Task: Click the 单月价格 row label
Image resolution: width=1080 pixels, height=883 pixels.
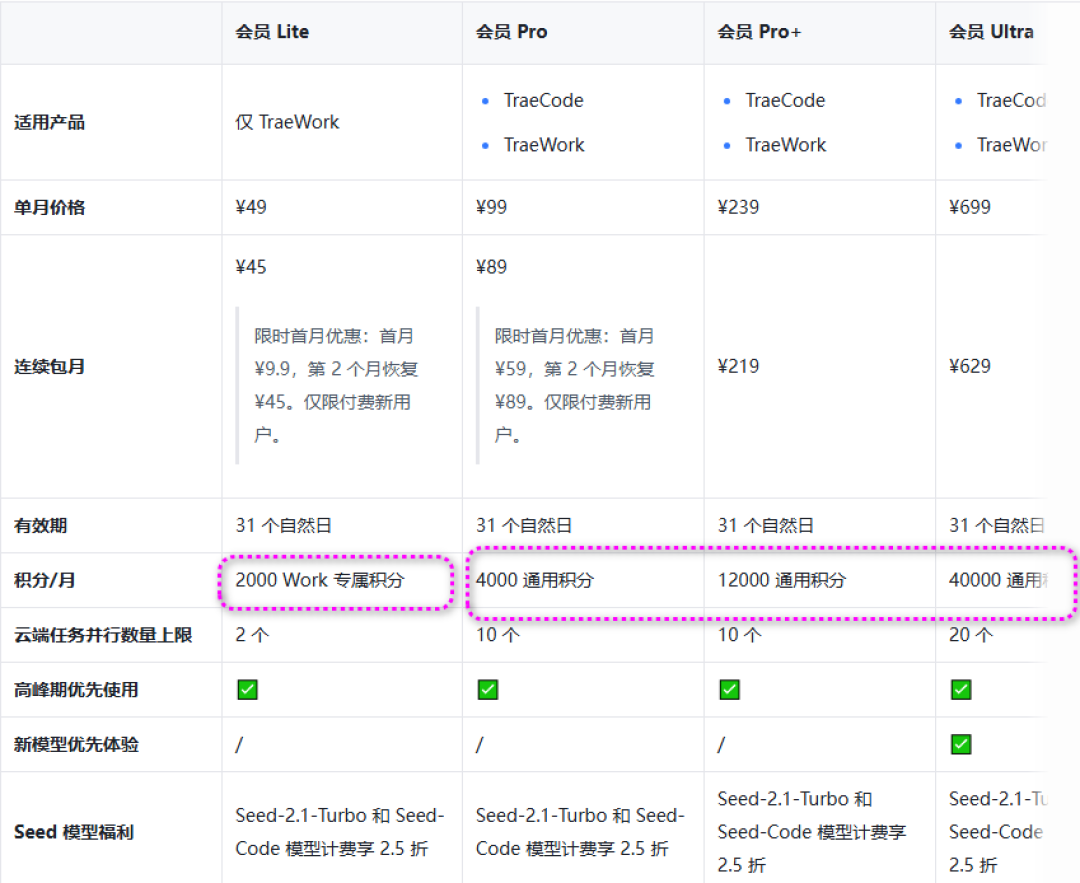Action: (50, 207)
